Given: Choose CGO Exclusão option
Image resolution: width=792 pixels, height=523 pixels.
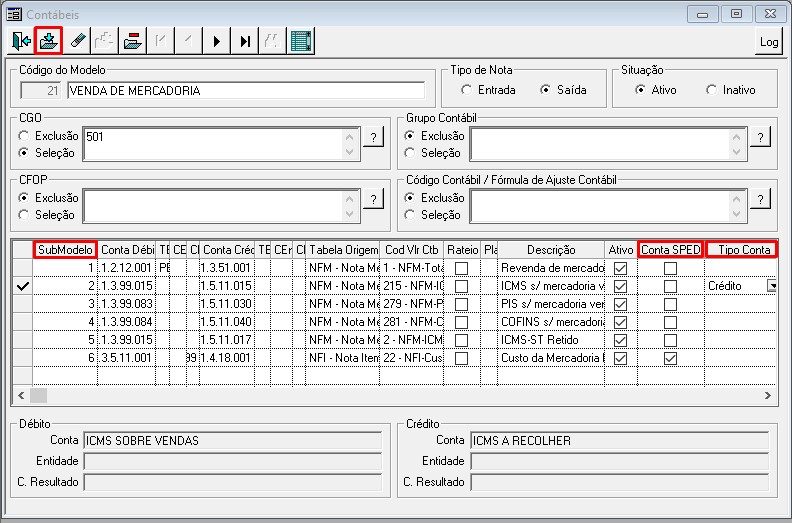Looking at the screenshot, I should [48, 136].
